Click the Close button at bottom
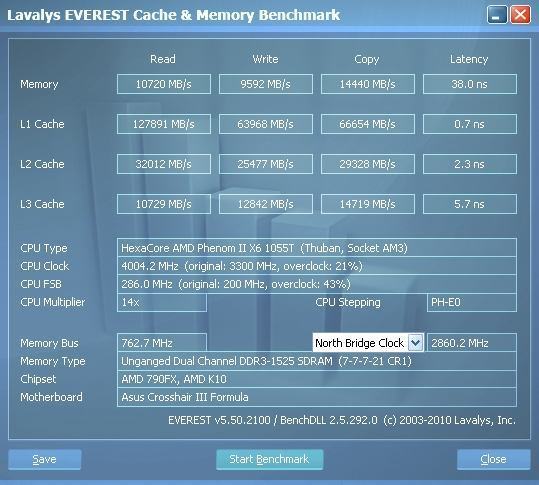This screenshot has height=485, width=539. pyautogui.click(x=494, y=459)
